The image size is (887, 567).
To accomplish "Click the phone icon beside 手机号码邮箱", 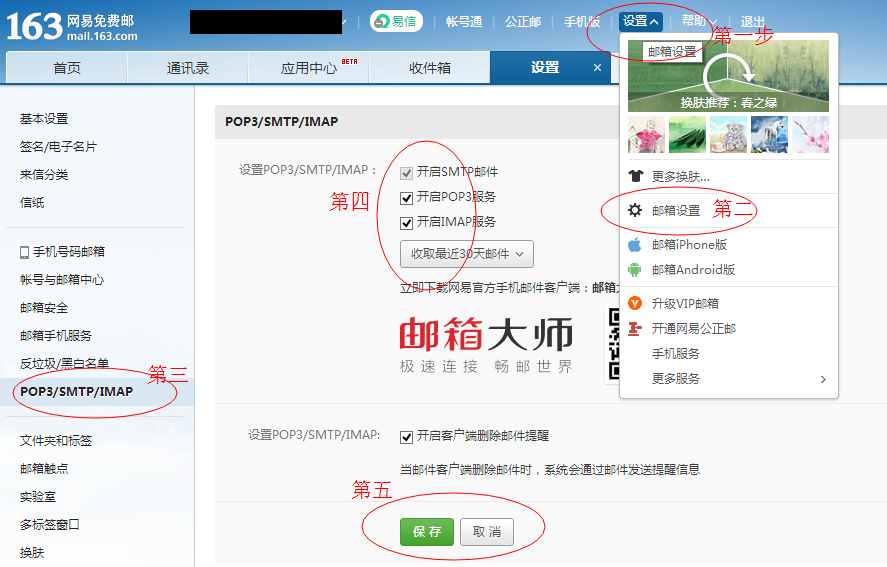I will (x=24, y=252).
